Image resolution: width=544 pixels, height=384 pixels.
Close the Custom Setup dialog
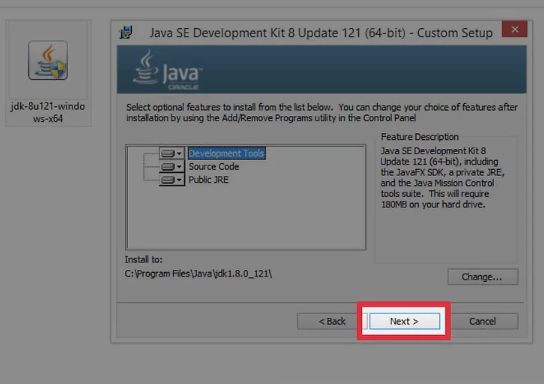[x=515, y=29]
